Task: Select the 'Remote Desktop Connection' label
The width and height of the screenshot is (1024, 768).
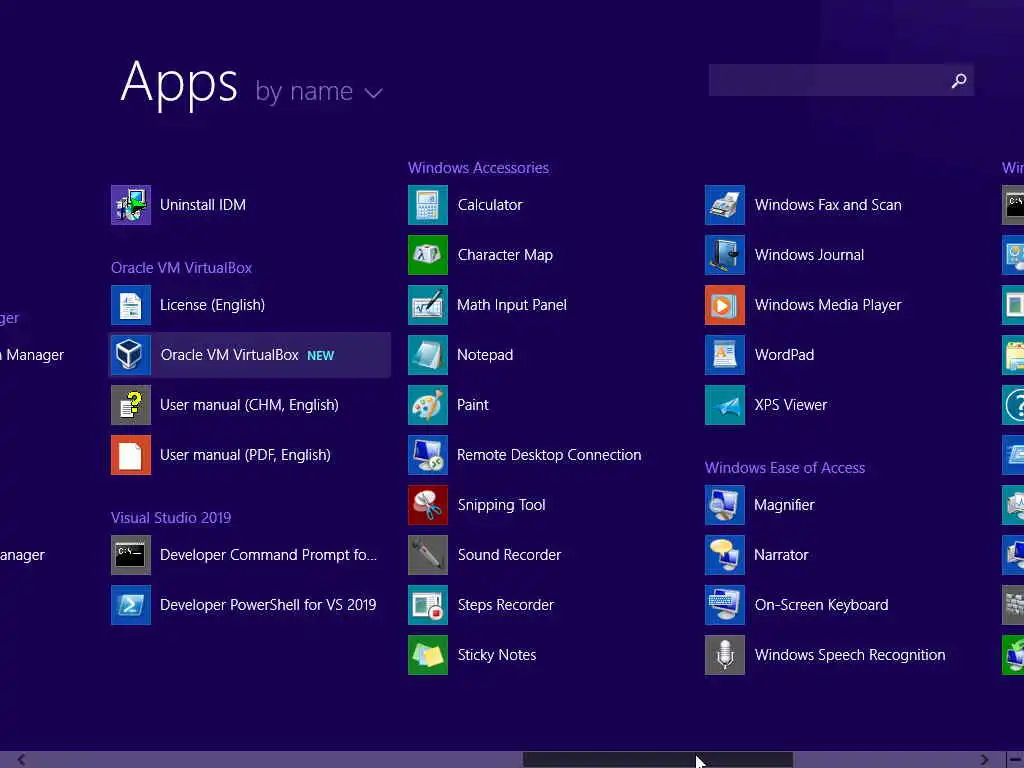Action: (x=549, y=455)
